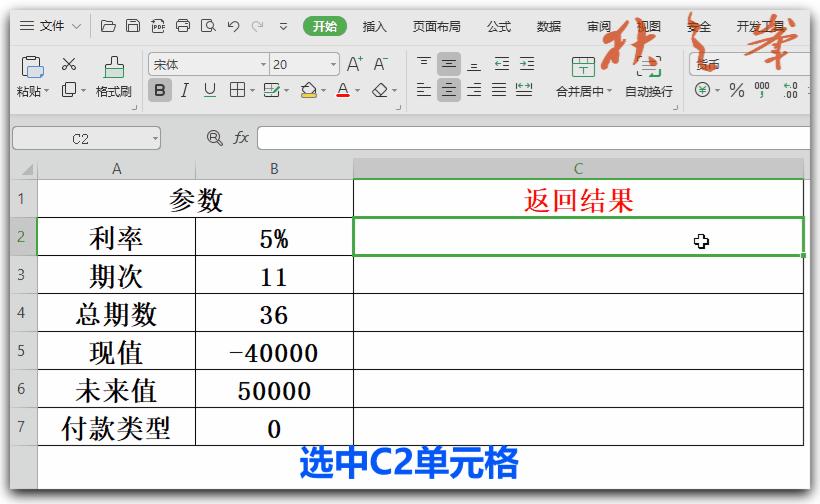Switch to the 开始 tab

click(x=325, y=26)
